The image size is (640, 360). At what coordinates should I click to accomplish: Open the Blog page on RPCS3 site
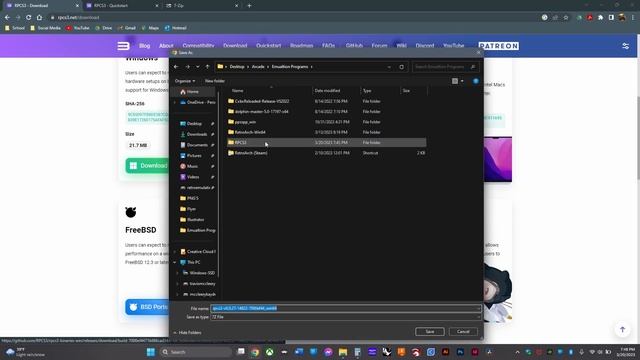144,46
